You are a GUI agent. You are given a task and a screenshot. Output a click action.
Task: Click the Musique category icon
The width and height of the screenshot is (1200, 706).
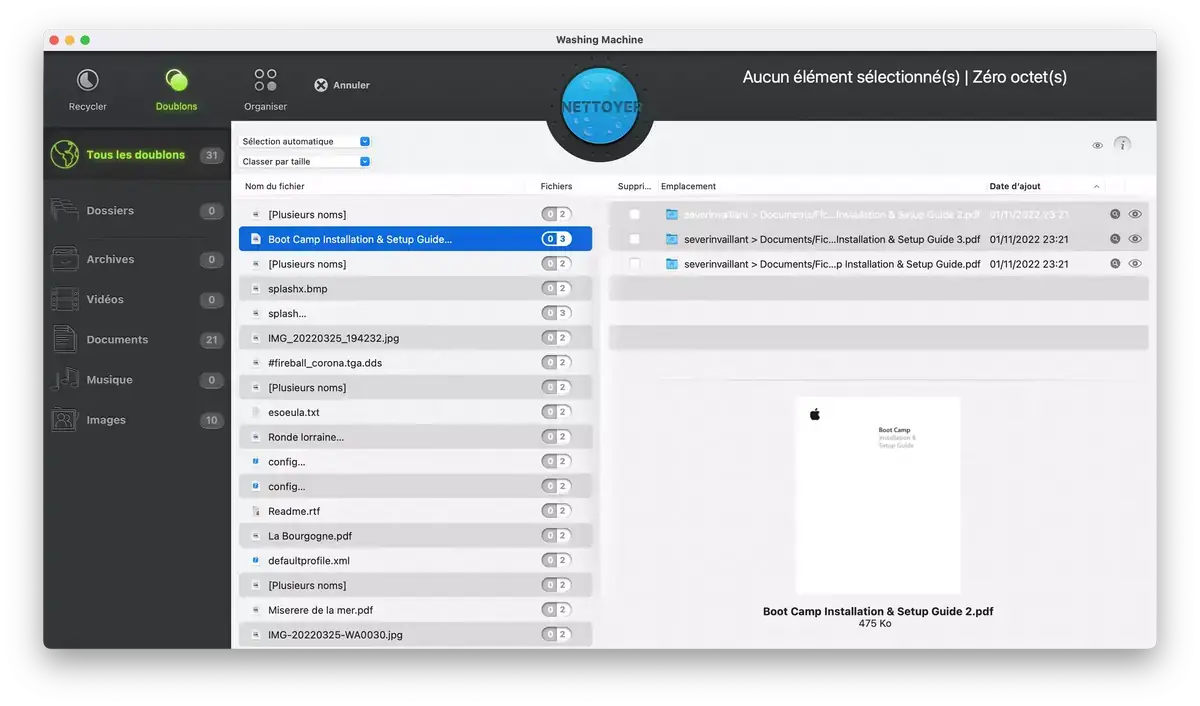click(x=65, y=380)
